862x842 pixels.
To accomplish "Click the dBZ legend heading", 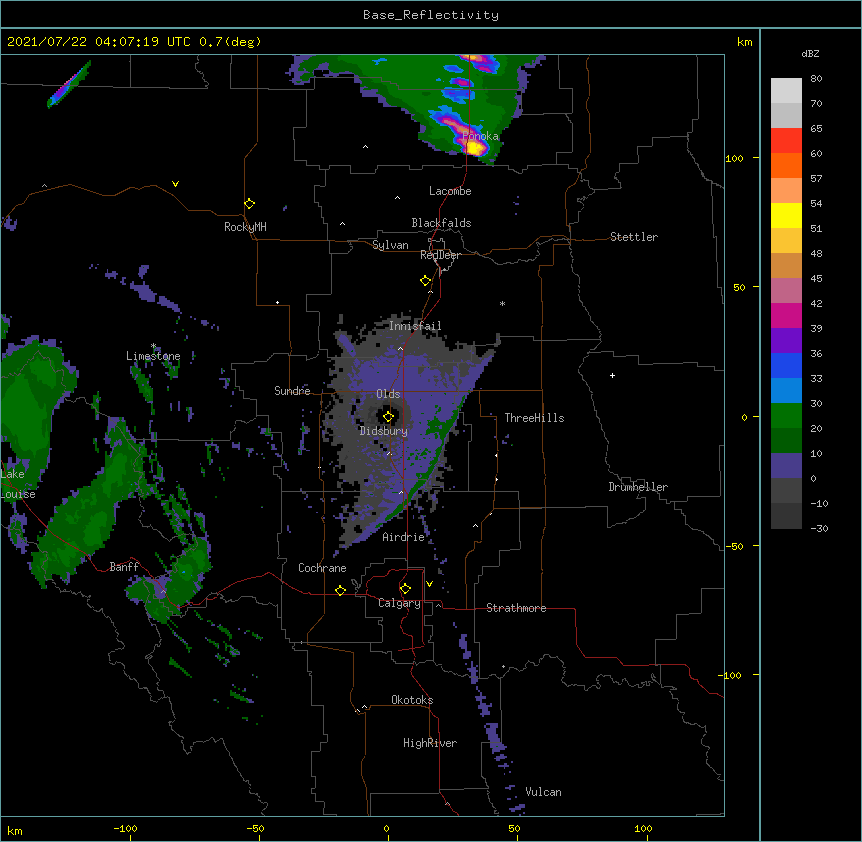I will 810,53.
